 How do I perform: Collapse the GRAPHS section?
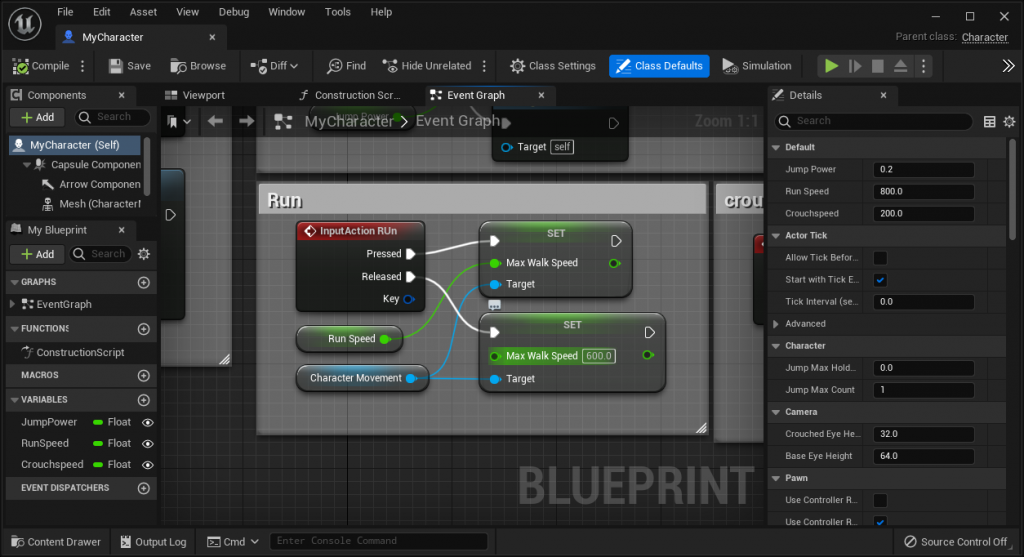[x=14, y=282]
